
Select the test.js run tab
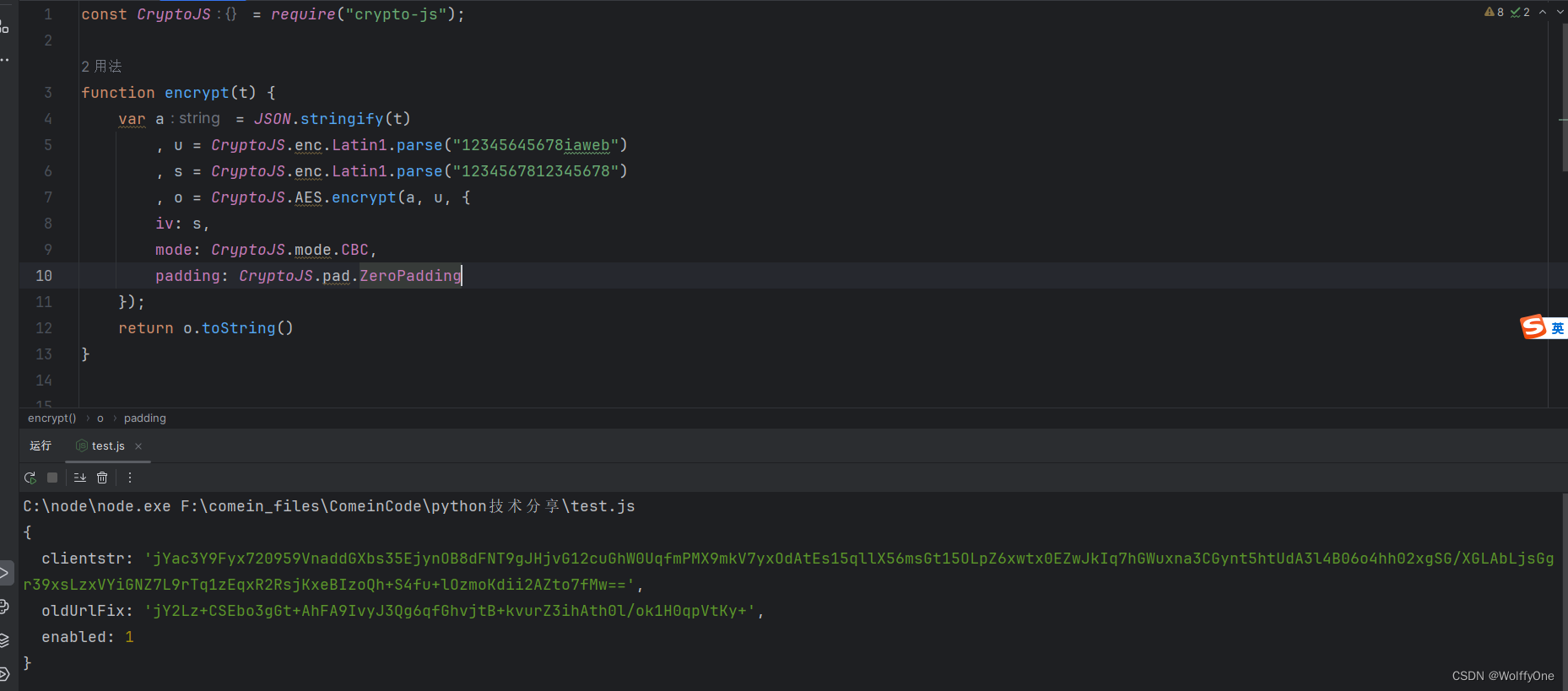[108, 446]
